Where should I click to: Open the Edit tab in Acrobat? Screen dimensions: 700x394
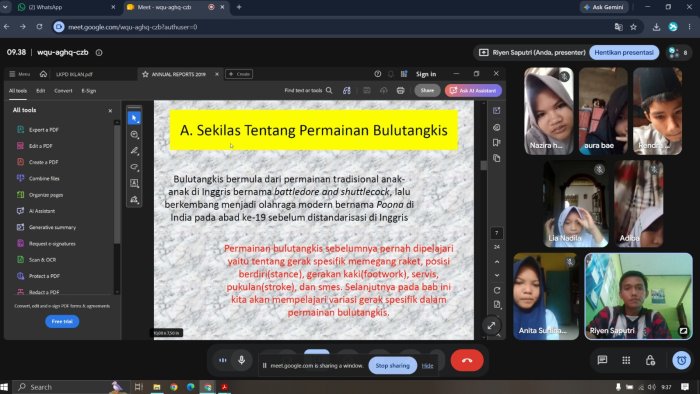41,91
